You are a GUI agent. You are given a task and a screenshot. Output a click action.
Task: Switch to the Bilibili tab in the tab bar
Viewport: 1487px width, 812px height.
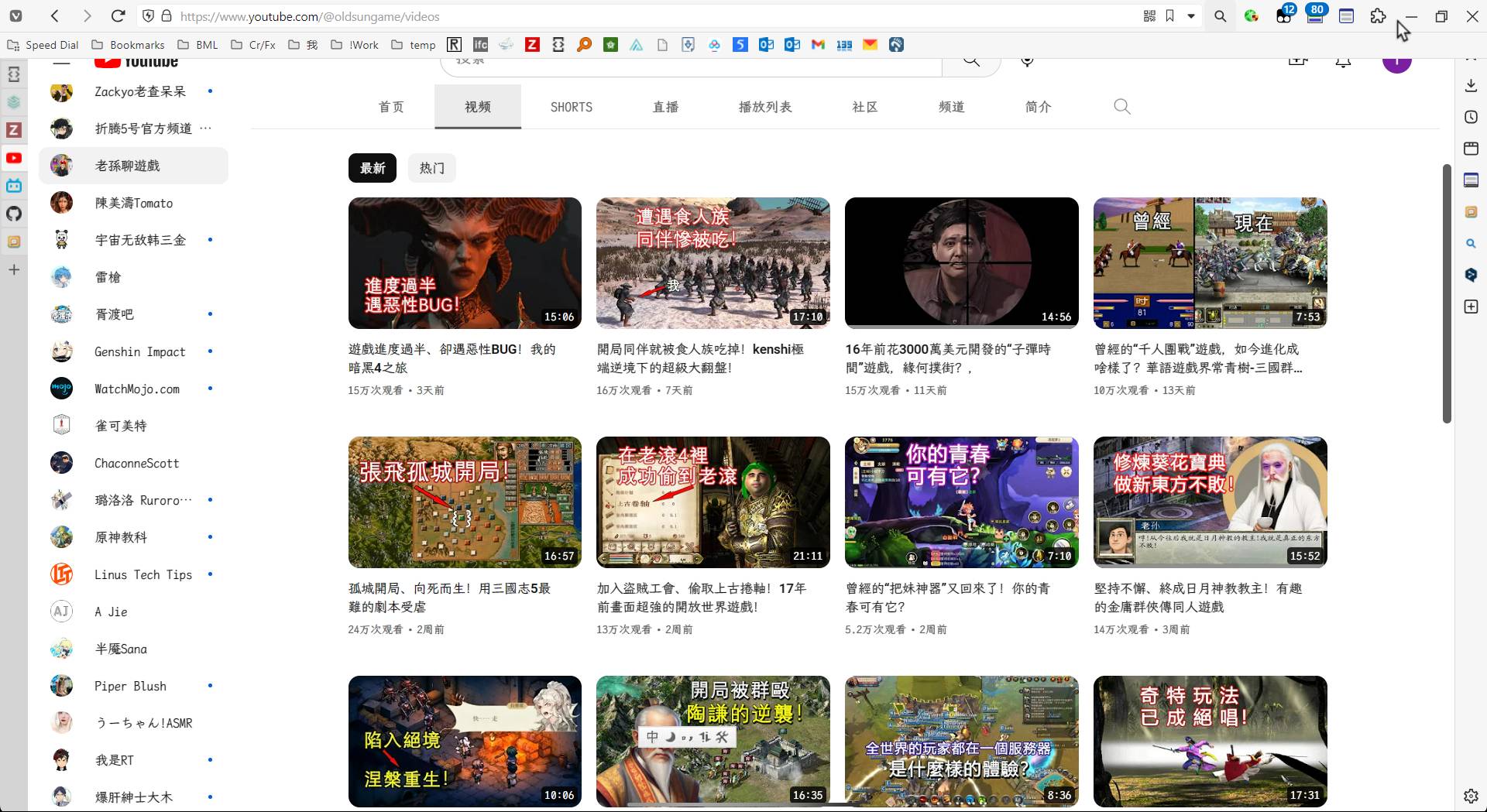(x=14, y=186)
